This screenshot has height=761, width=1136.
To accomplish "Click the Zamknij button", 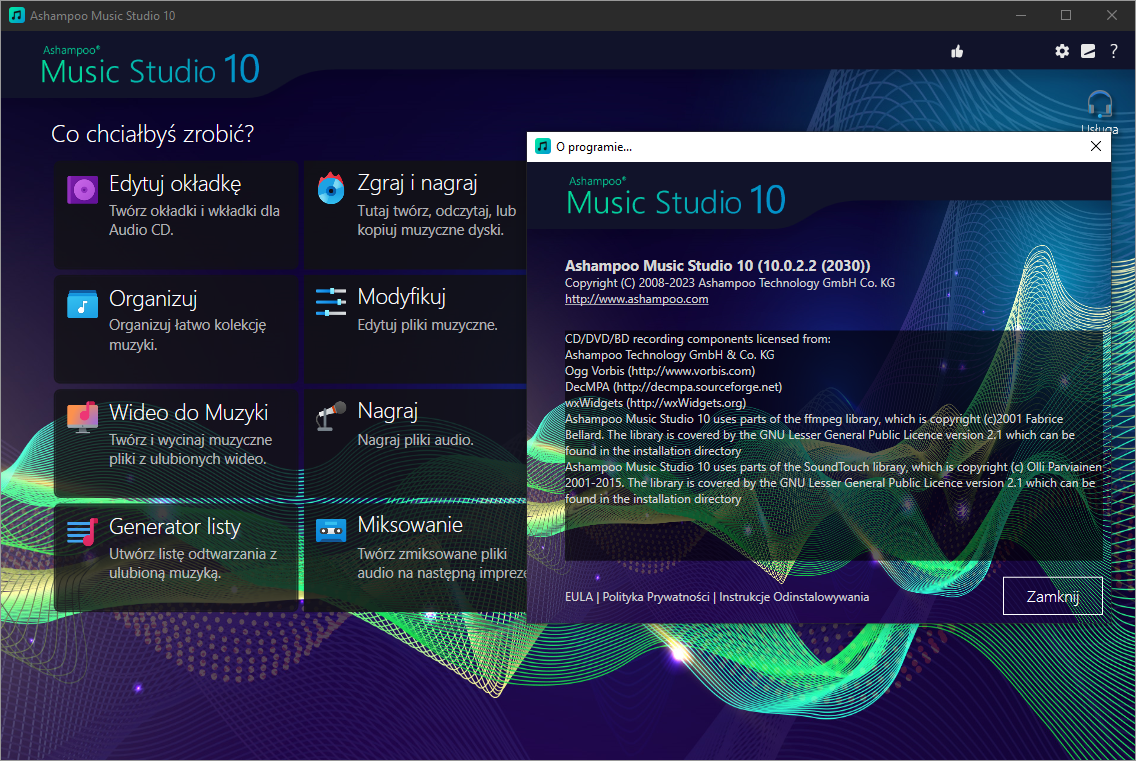I will pyautogui.click(x=1053, y=596).
